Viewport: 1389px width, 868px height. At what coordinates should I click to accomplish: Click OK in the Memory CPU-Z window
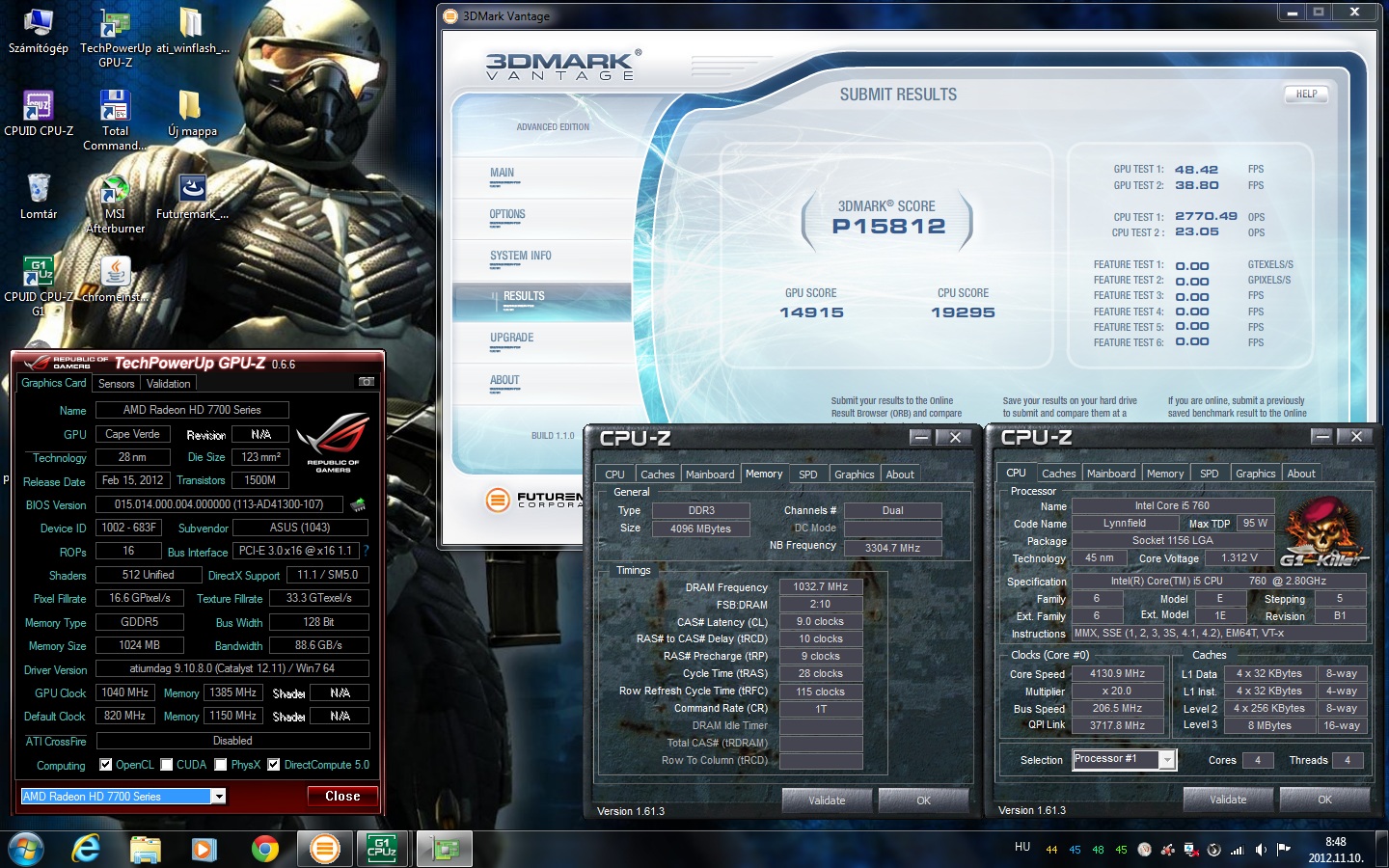coord(923,800)
